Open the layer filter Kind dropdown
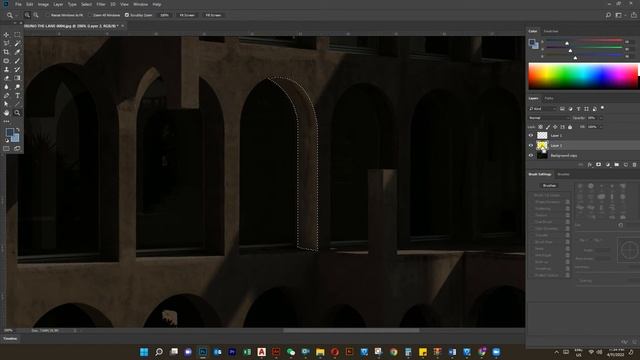640x360 pixels. point(542,109)
